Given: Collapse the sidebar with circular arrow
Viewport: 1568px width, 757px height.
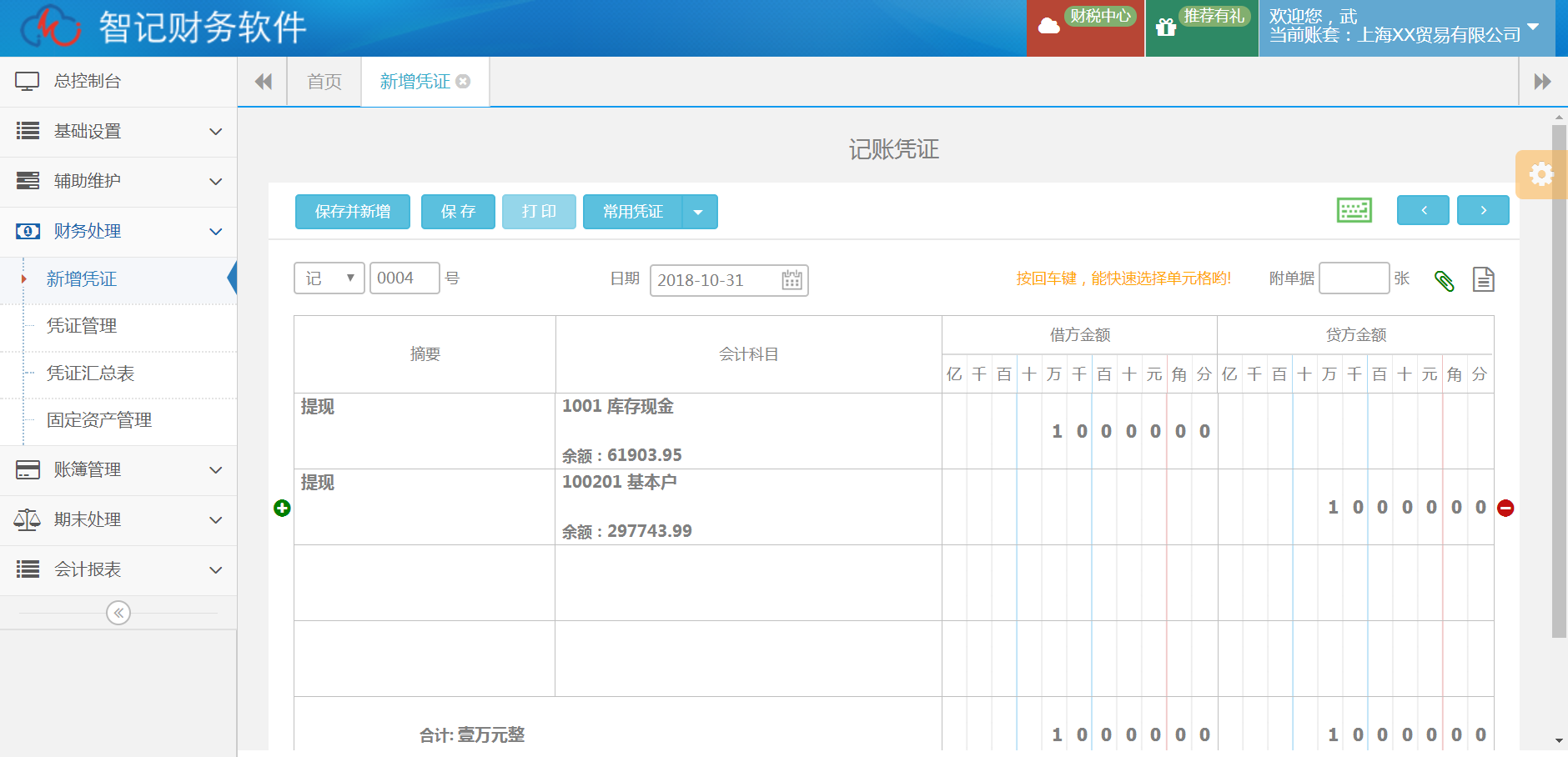Looking at the screenshot, I should [118, 613].
